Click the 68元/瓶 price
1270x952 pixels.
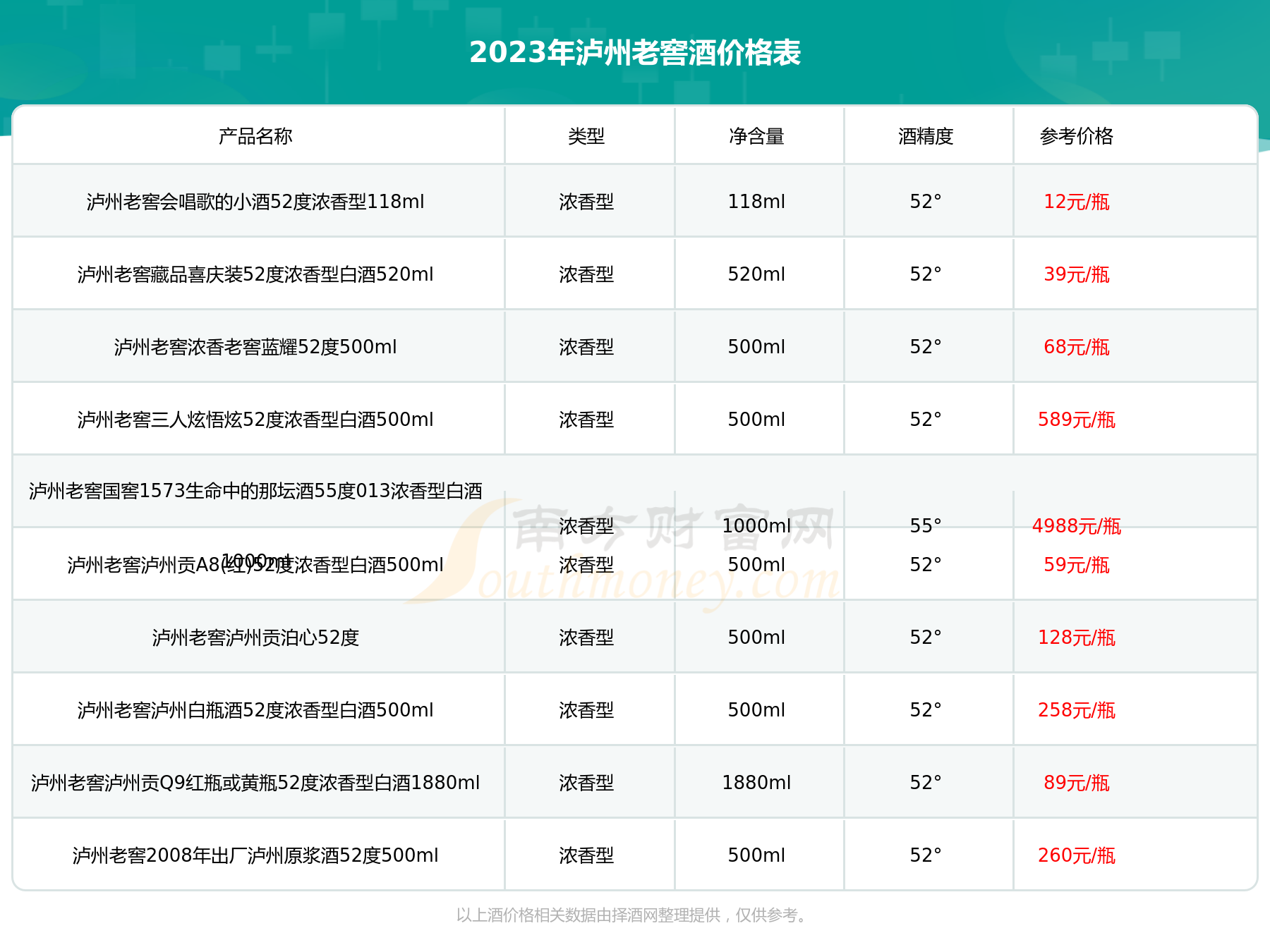coord(1077,347)
